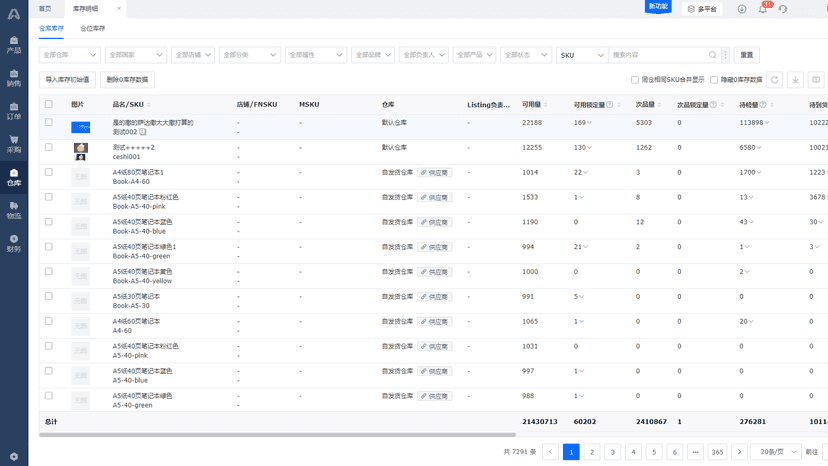Open column settings icon above table
The height and width of the screenshot is (466, 828).
(x=816, y=80)
